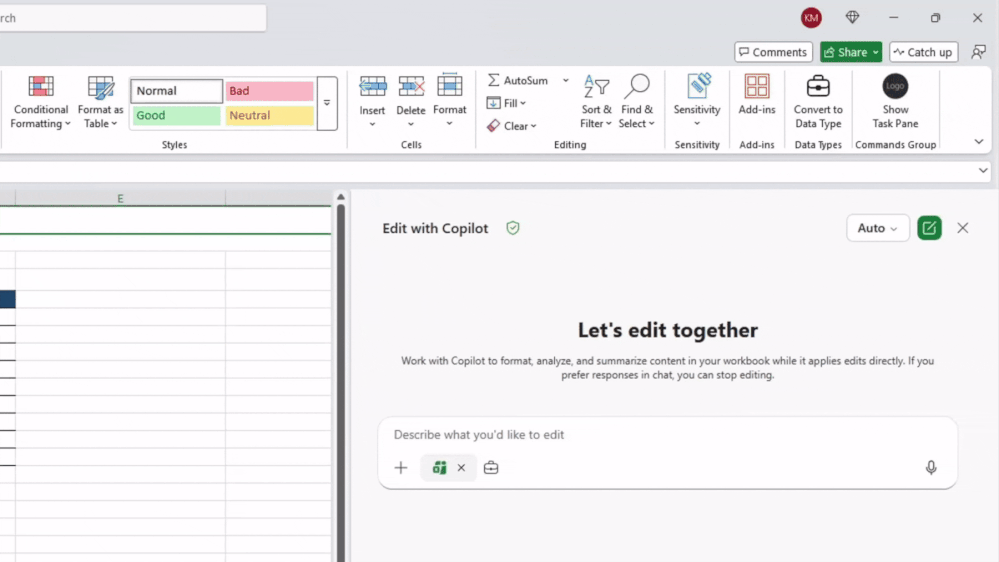
Task: Apply the Neutral cell style
Action: tap(269, 115)
